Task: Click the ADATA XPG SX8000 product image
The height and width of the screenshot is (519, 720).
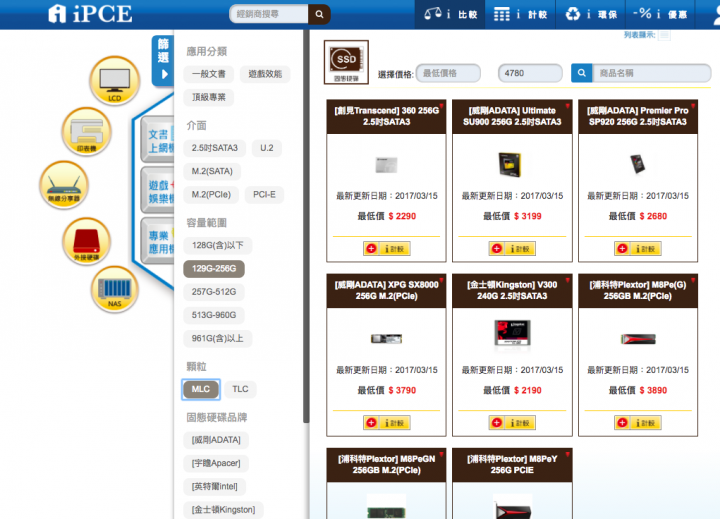Action: point(386,339)
